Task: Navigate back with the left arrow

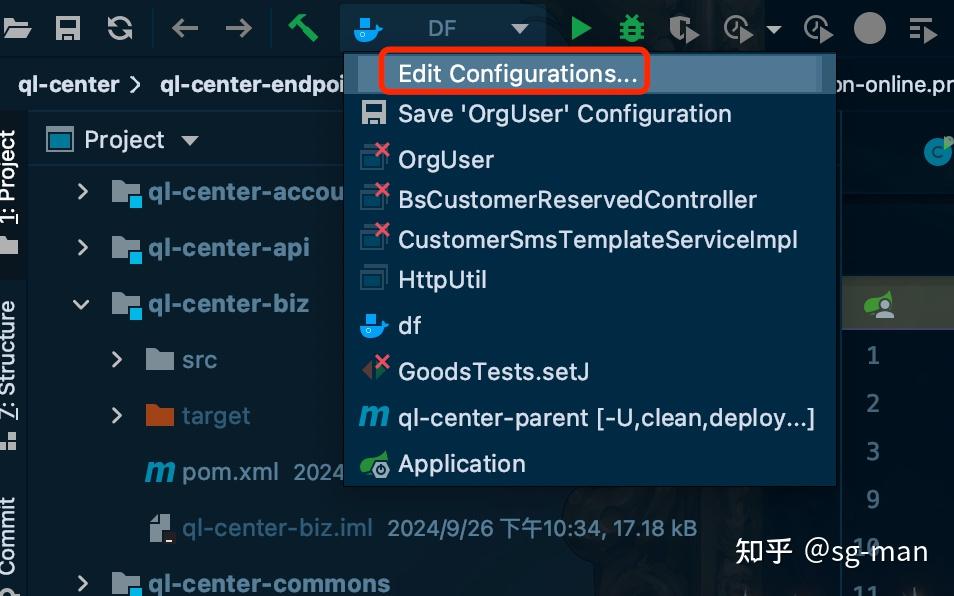Action: pyautogui.click(x=185, y=28)
